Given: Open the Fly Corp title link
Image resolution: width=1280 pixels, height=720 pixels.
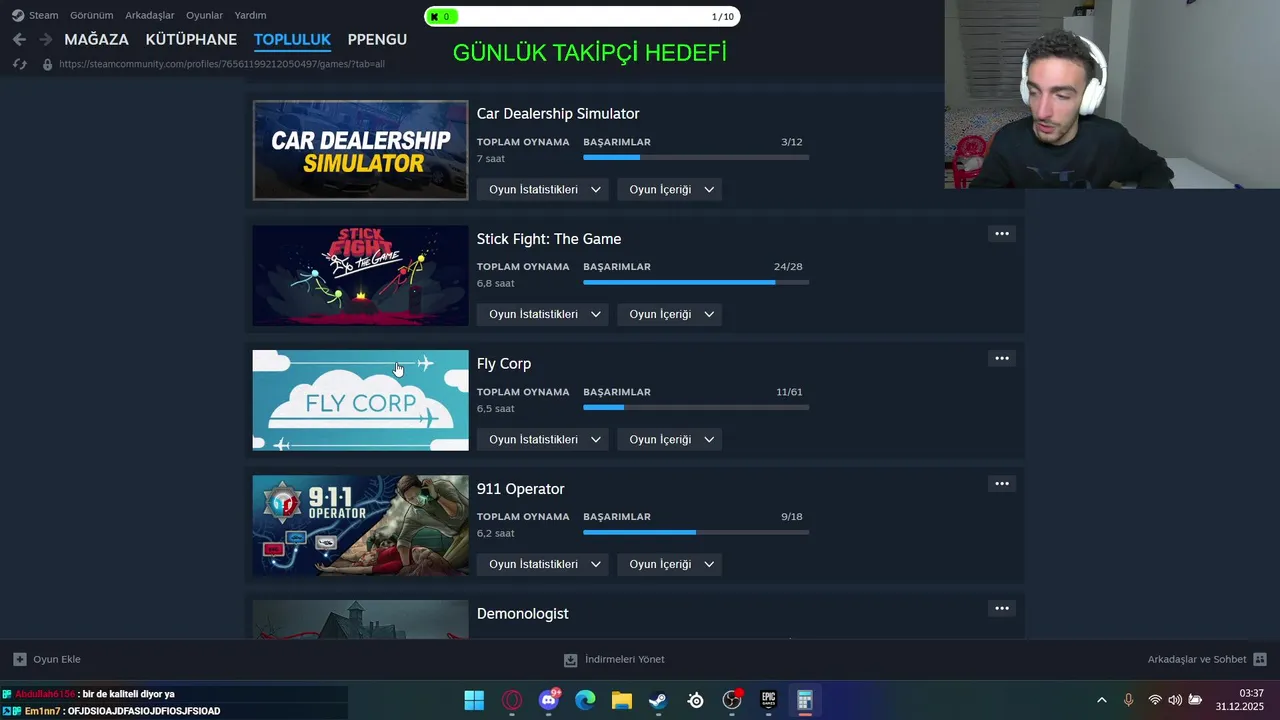Looking at the screenshot, I should click(x=504, y=364).
